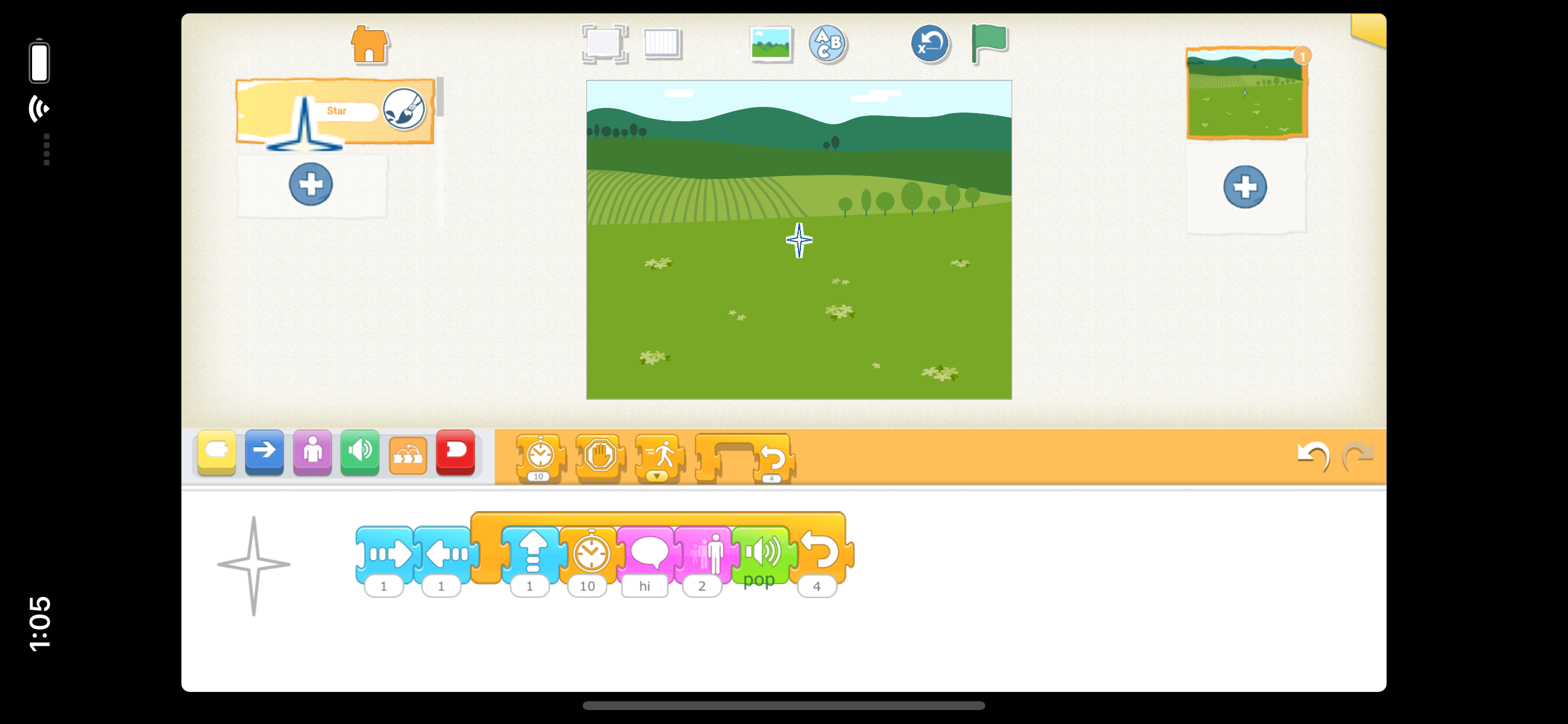Open speed dropdown on set speed block
Image resolution: width=1568 pixels, height=724 pixels.
[x=657, y=476]
